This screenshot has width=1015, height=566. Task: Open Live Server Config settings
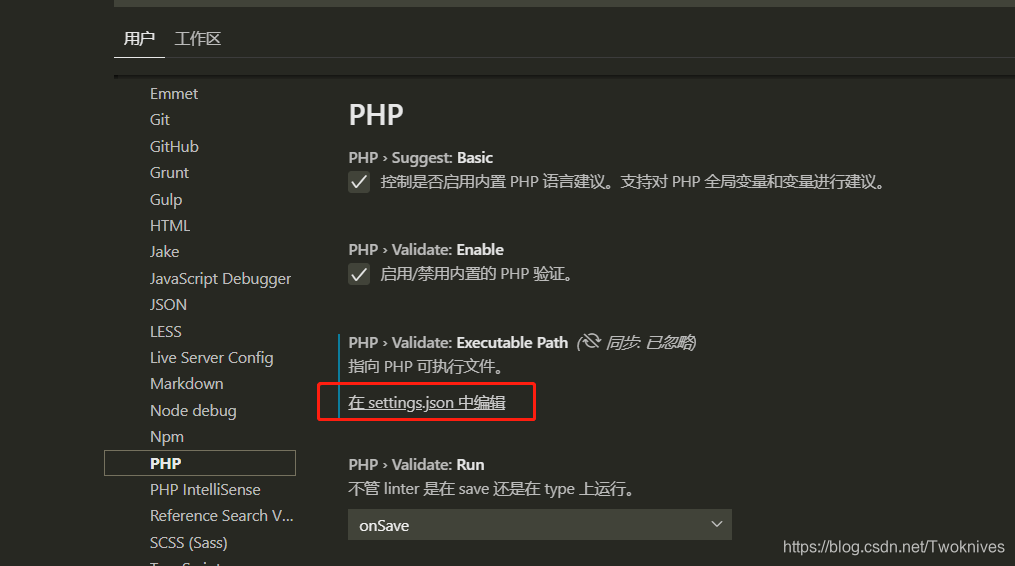coord(211,357)
